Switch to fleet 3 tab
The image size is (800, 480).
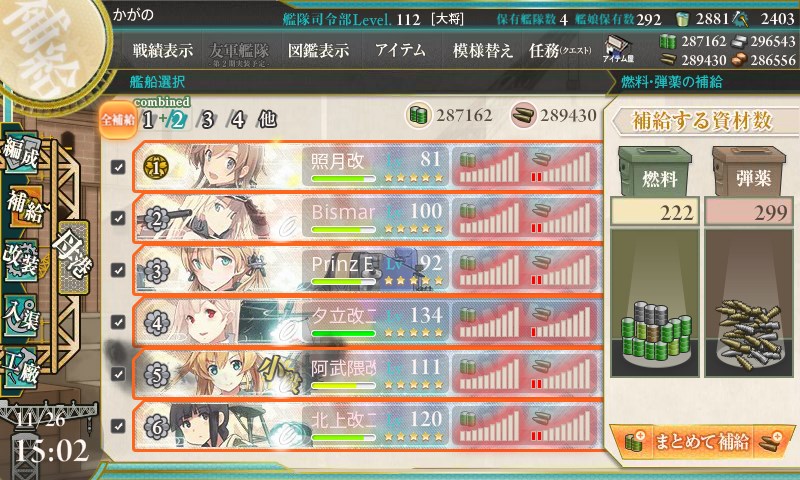coord(207,120)
